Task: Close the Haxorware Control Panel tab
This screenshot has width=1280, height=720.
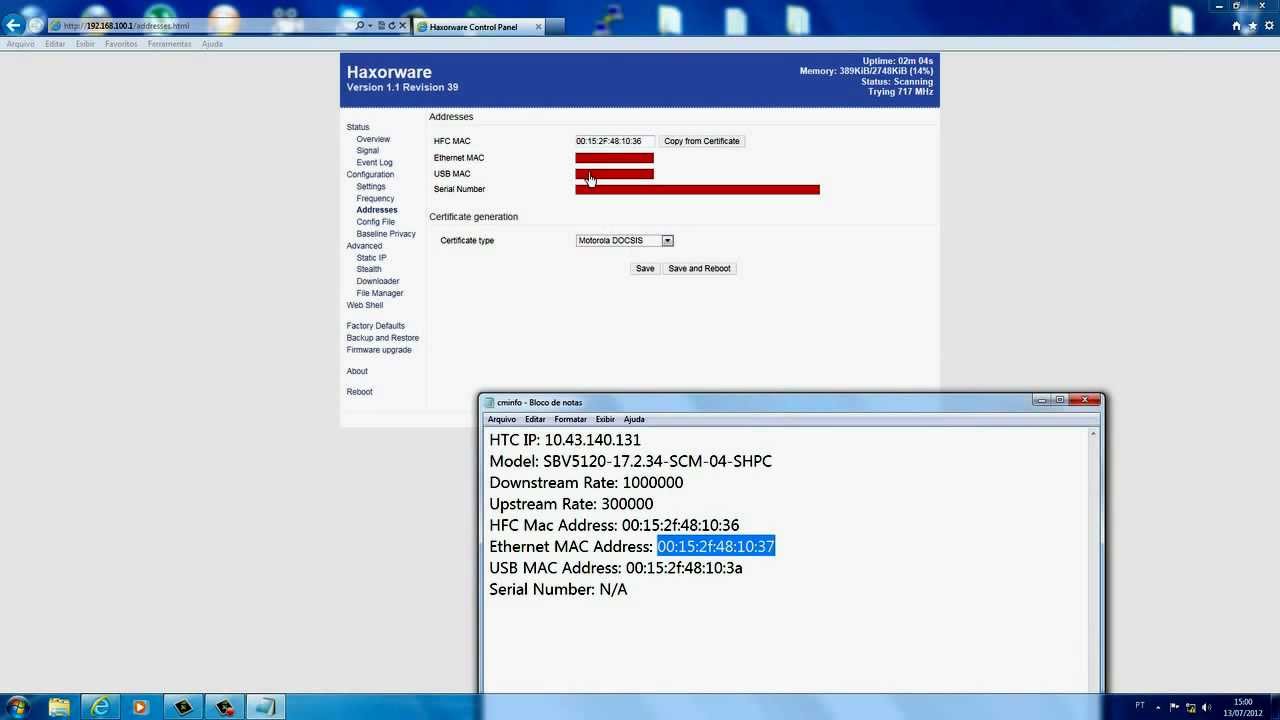Action: click(538, 27)
